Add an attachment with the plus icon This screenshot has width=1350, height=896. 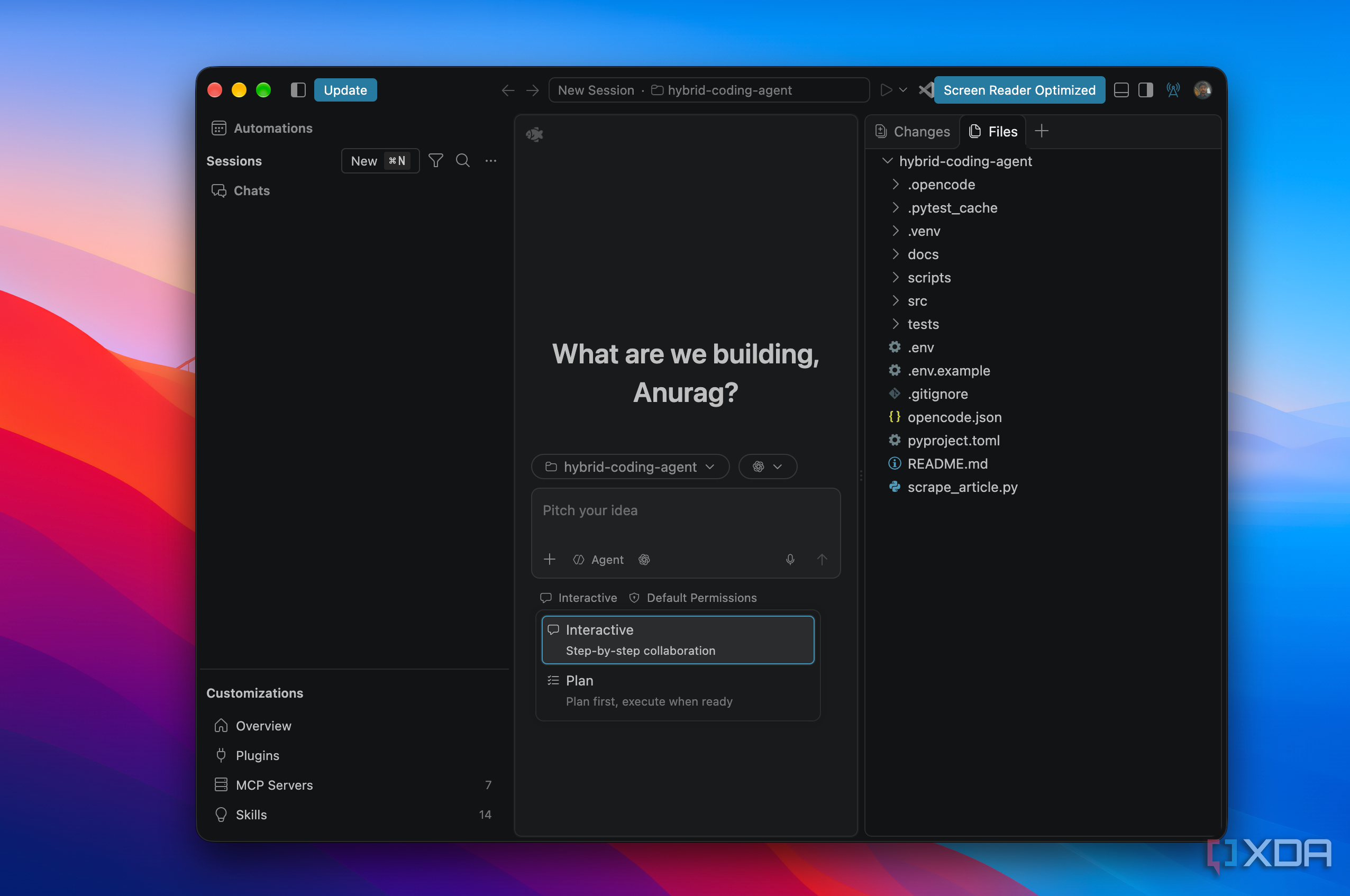tap(549, 560)
